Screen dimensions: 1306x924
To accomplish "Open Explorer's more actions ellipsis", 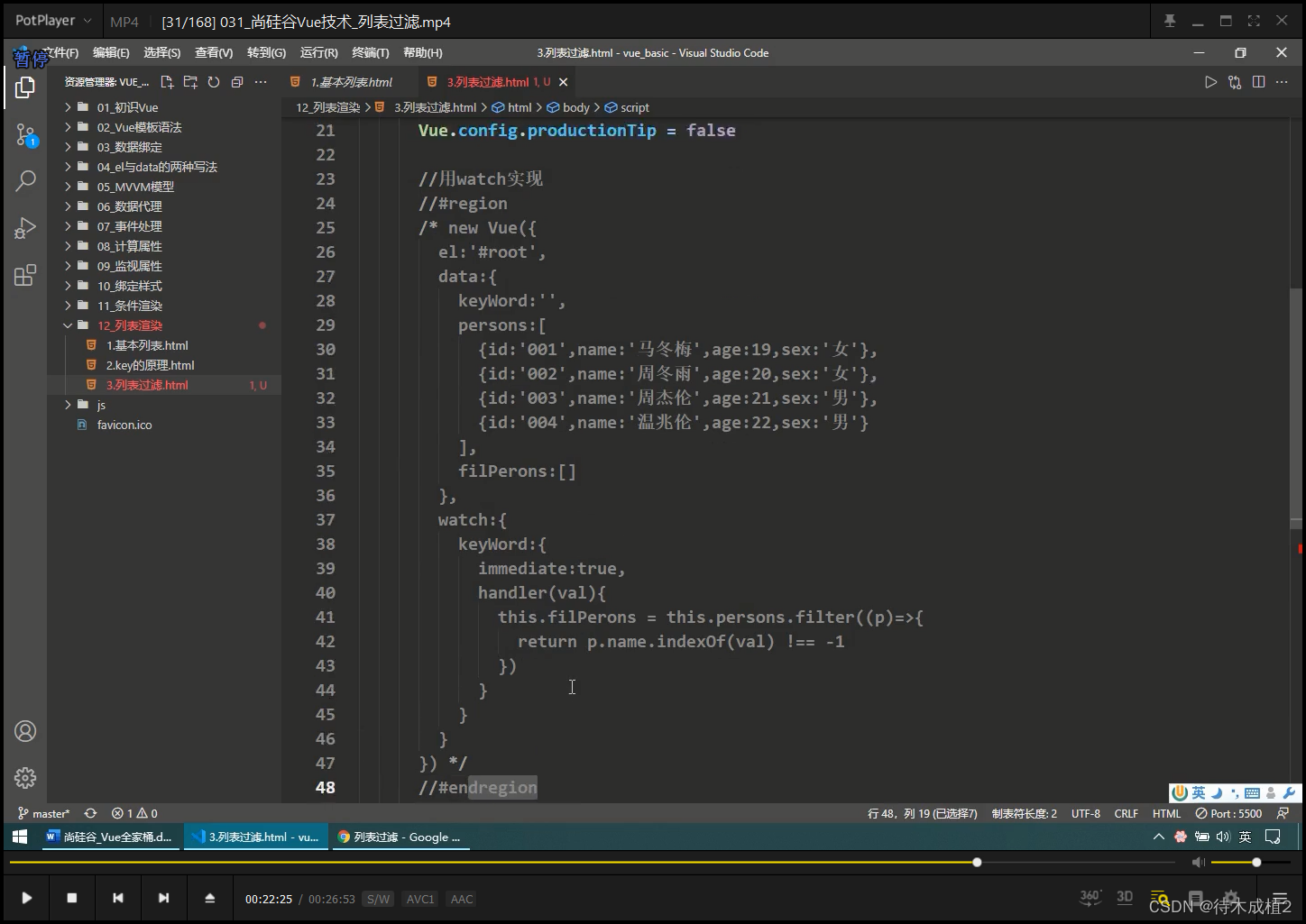I will tap(261, 82).
